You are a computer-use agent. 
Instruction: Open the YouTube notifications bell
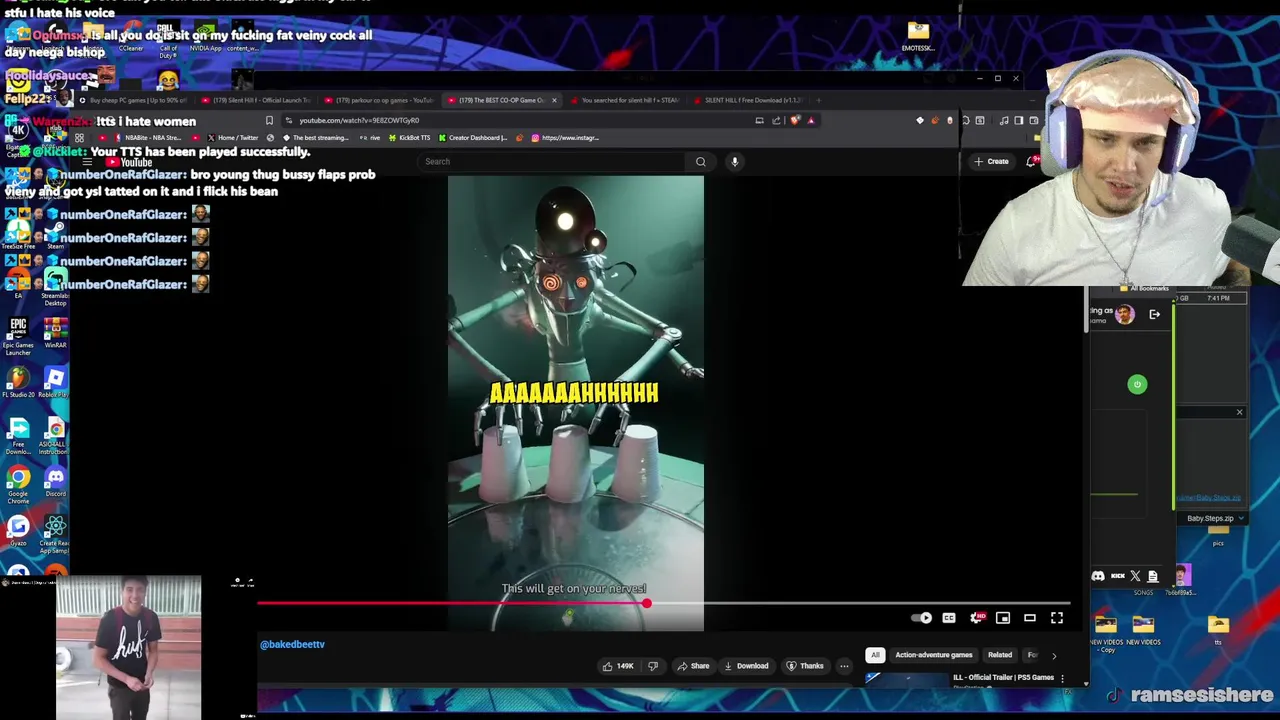tap(1031, 161)
